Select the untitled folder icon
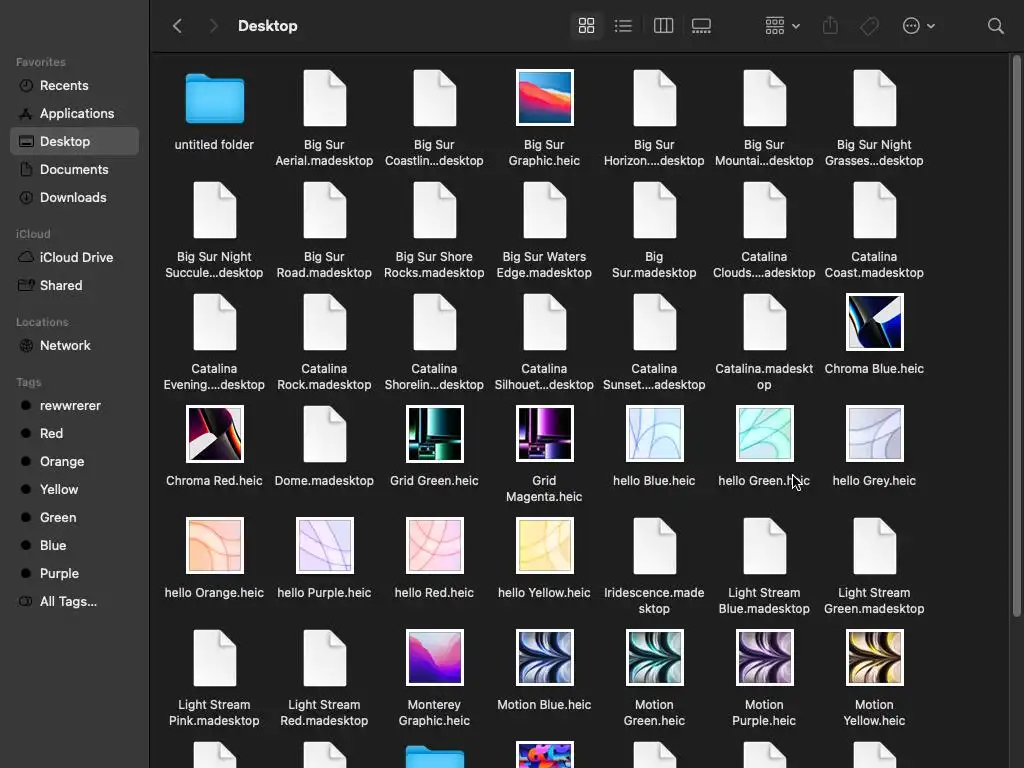 click(x=214, y=99)
